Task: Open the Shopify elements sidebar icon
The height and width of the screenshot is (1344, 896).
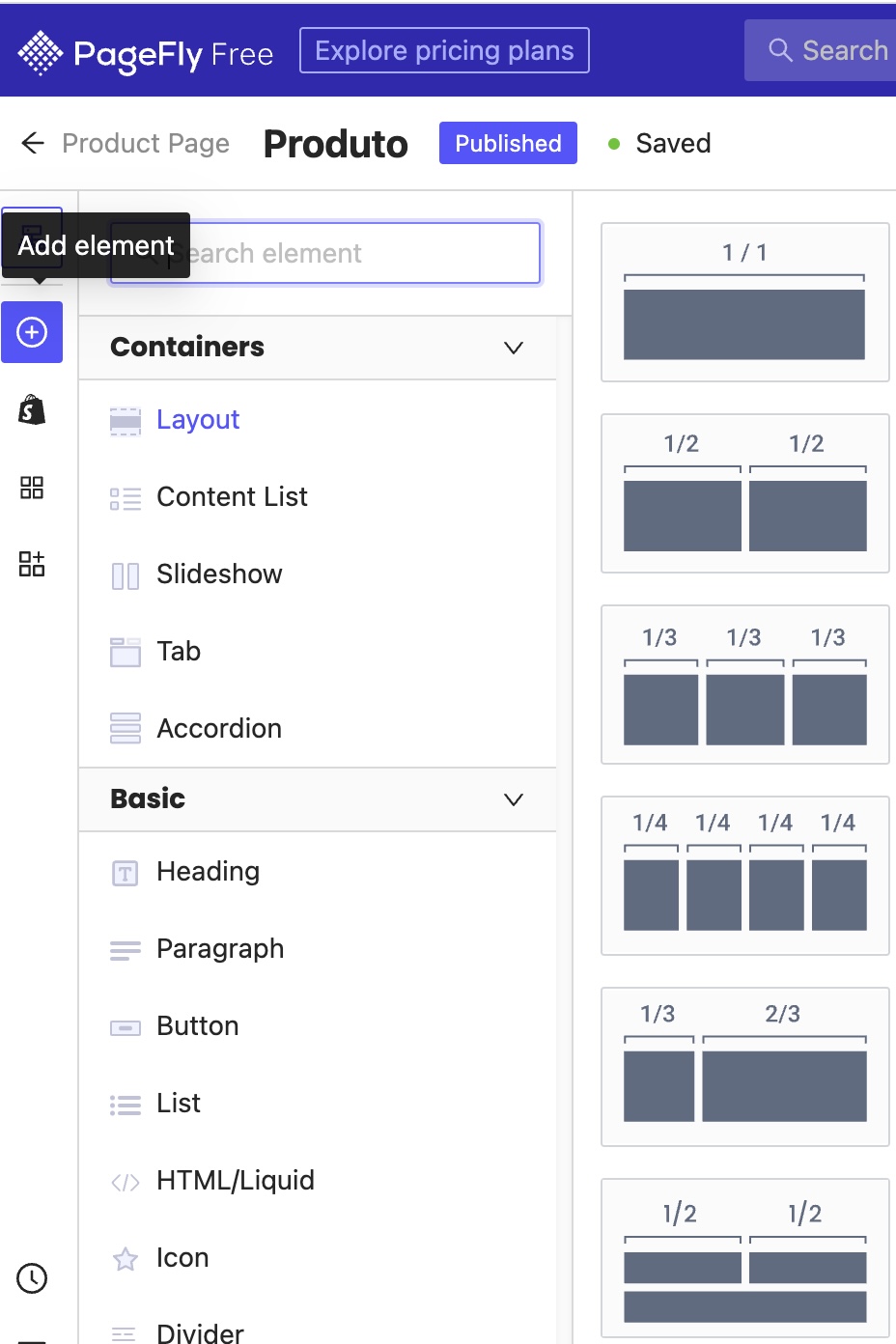Action: [x=32, y=409]
